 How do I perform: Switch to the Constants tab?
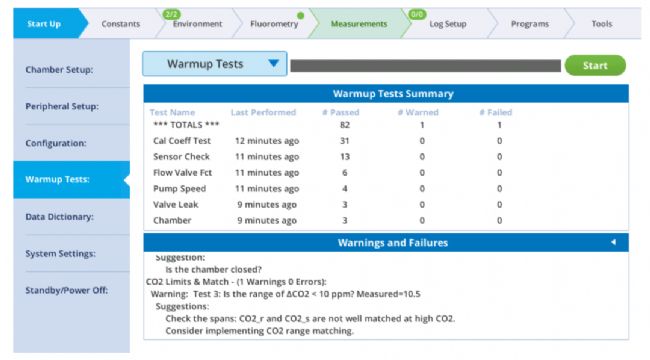pos(121,24)
